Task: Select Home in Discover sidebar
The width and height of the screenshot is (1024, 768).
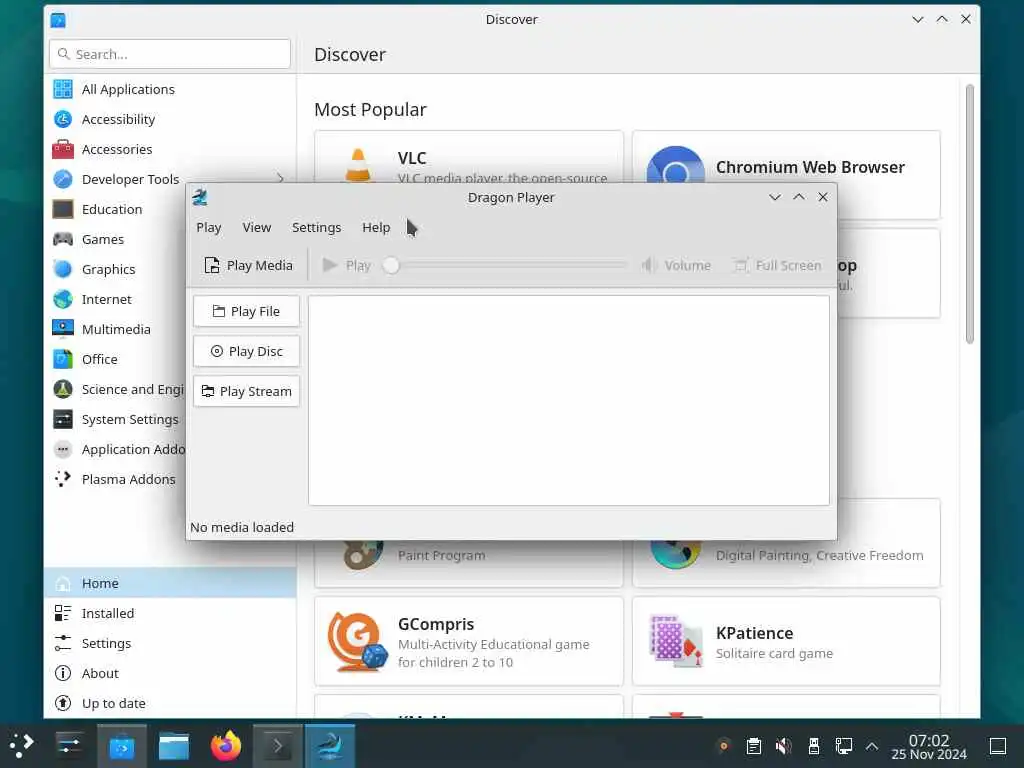Action: point(170,583)
